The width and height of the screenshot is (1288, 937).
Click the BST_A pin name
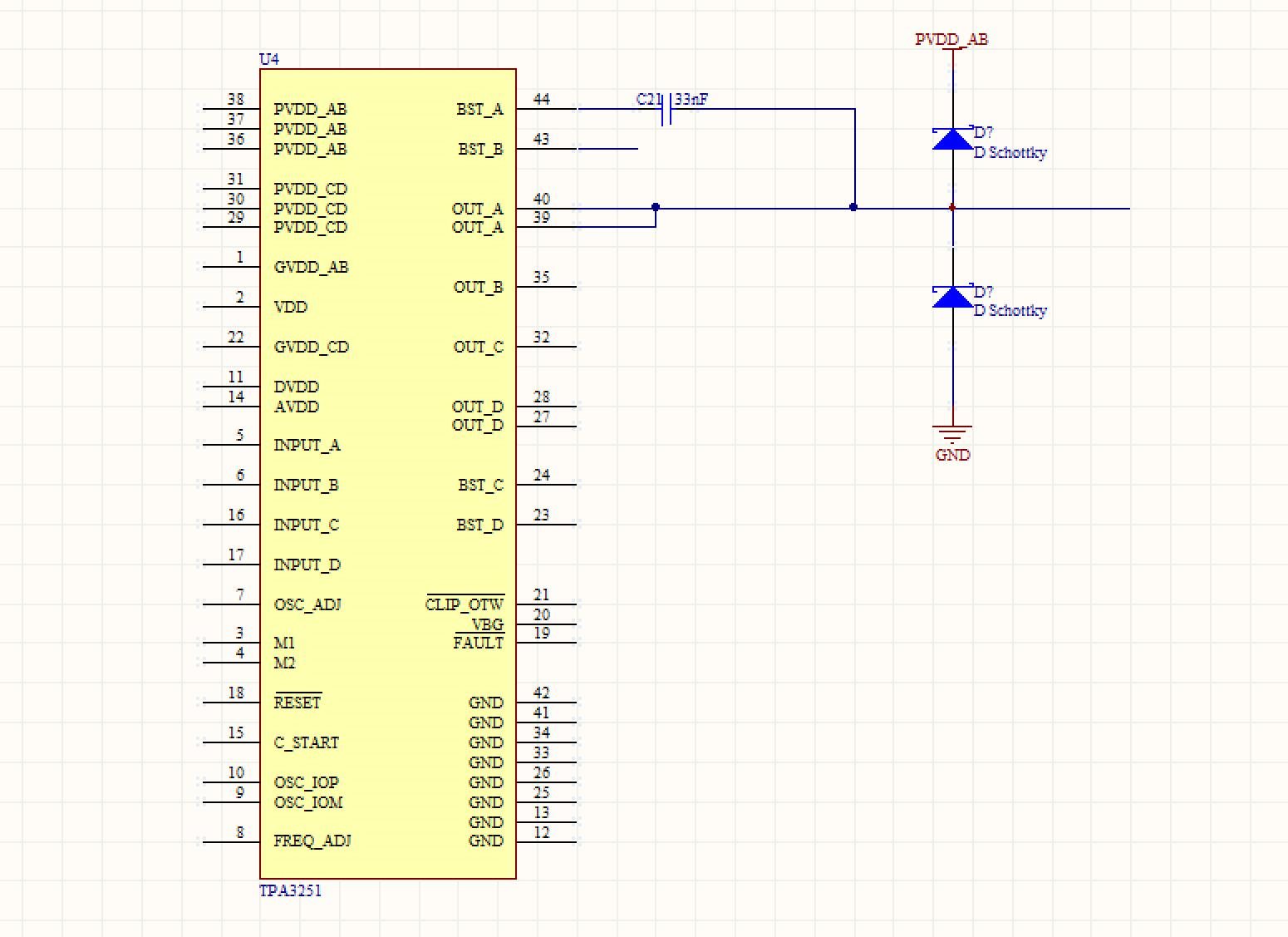(x=479, y=109)
